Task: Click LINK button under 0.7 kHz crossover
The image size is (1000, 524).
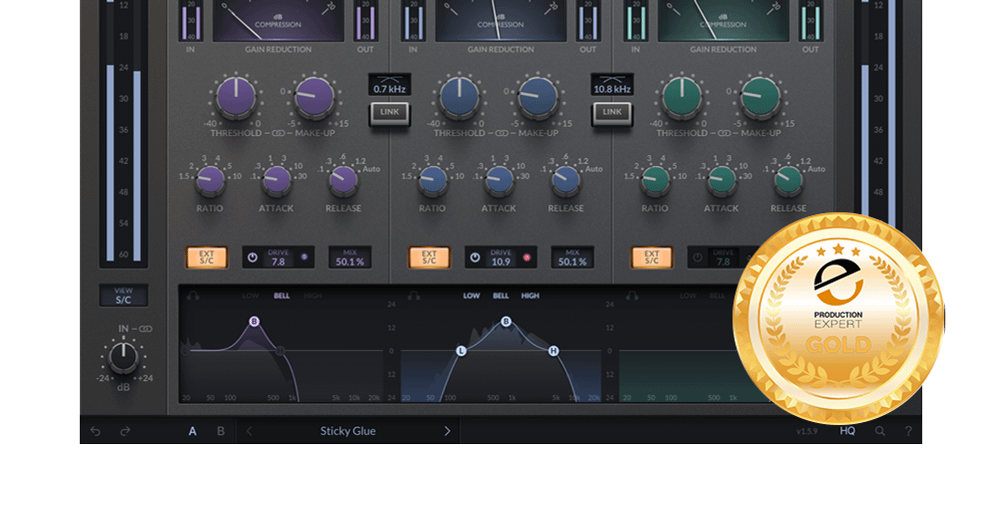Action: pos(390,112)
